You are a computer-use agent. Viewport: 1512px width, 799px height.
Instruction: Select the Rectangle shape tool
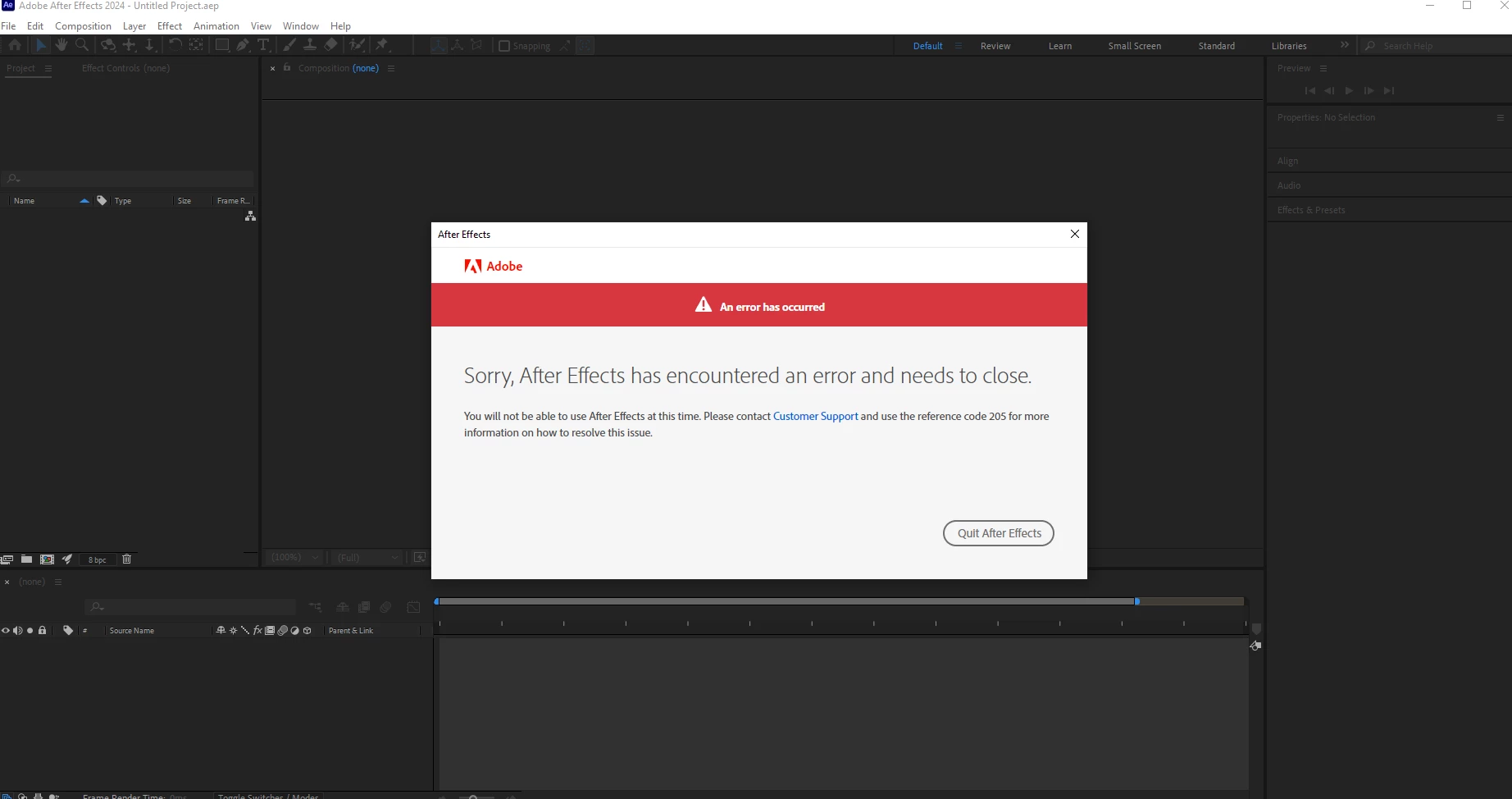[x=222, y=45]
